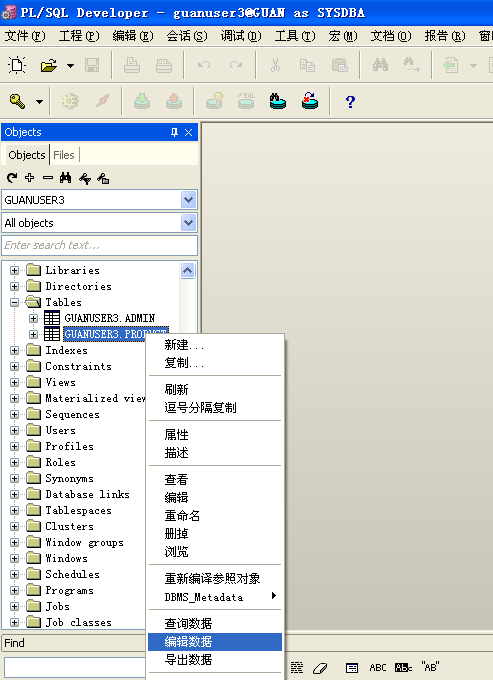Click the Print icon
The image size is (493, 680).
tap(131, 65)
